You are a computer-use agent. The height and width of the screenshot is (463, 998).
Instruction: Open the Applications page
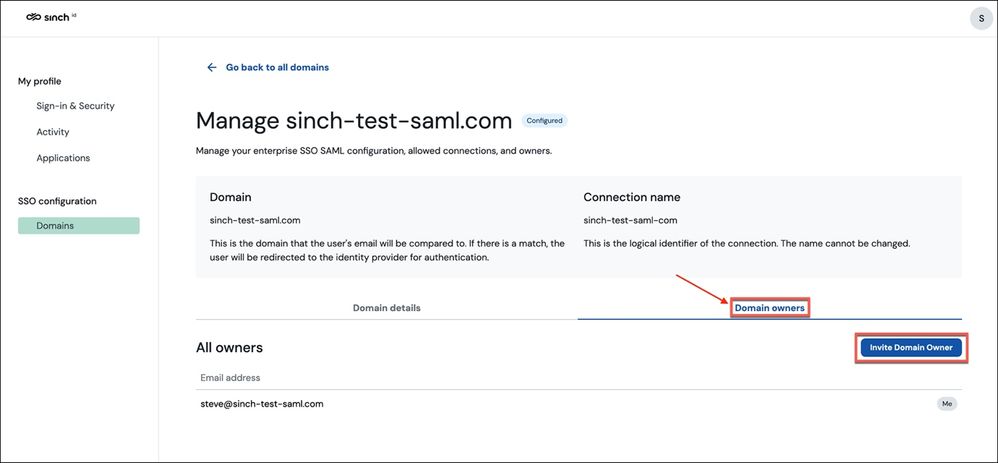63,158
